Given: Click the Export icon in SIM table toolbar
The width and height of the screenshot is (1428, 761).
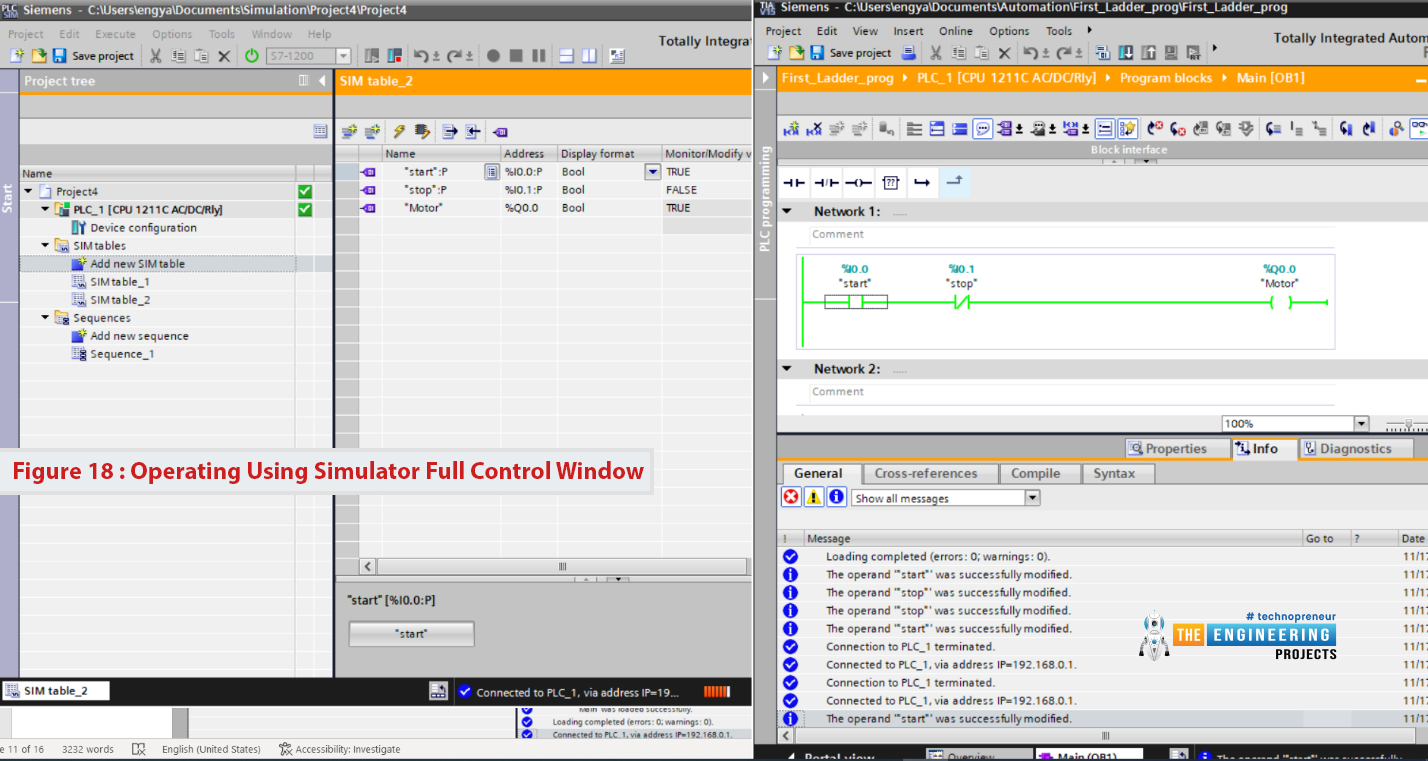Looking at the screenshot, I should tap(449, 131).
